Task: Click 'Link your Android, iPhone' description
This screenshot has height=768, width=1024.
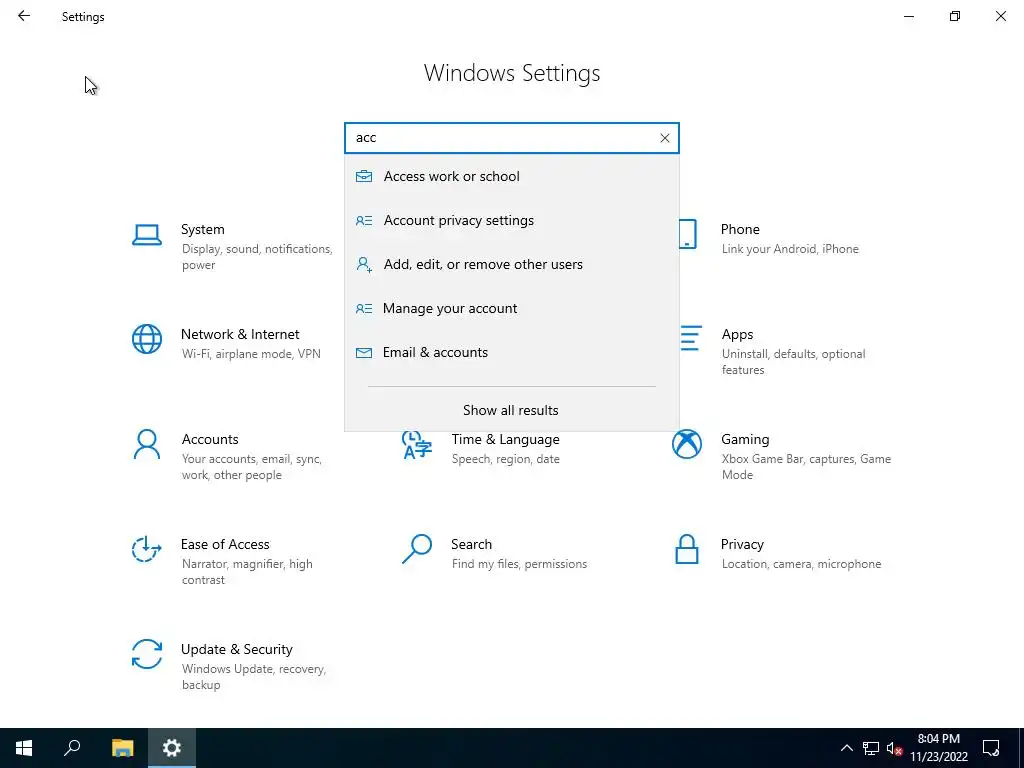Action: 790,249
